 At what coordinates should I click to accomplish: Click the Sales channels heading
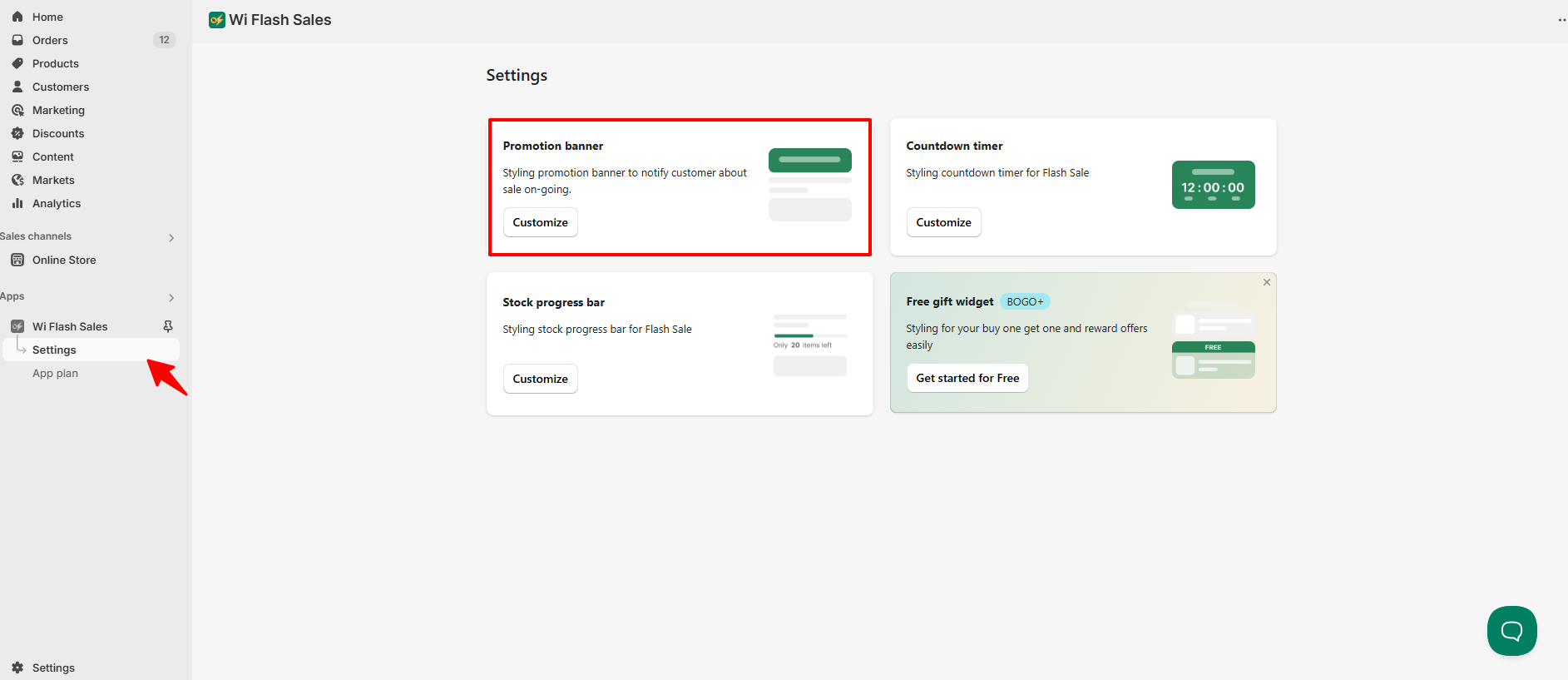coord(36,236)
